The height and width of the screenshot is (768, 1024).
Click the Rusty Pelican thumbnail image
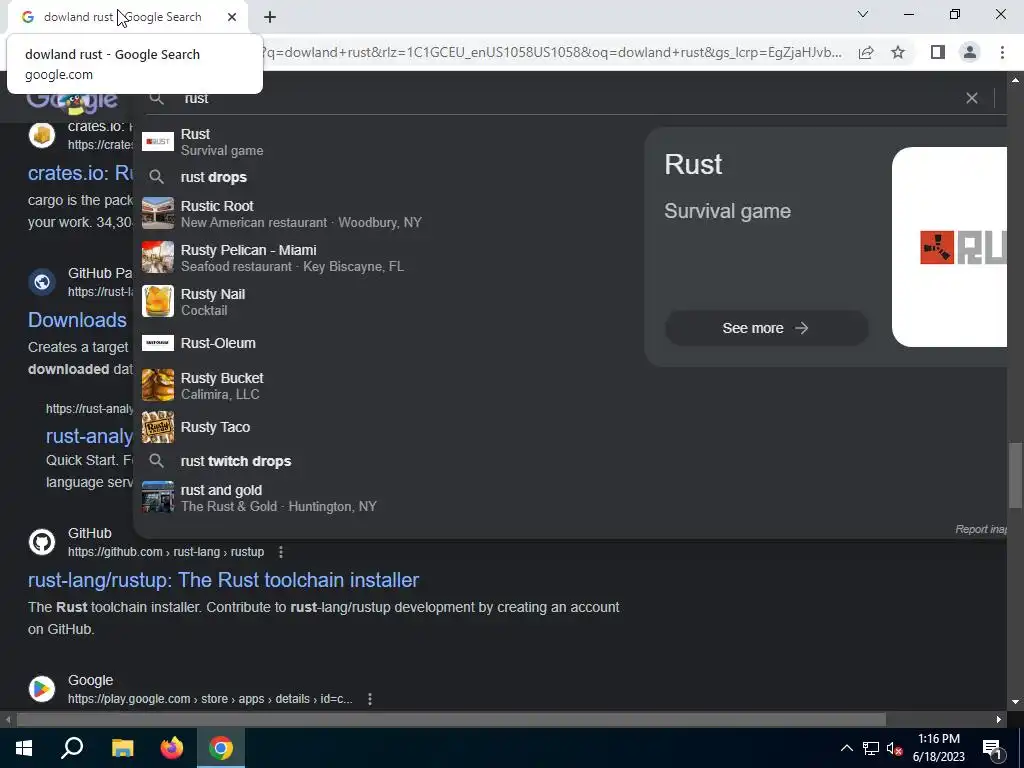(158, 257)
